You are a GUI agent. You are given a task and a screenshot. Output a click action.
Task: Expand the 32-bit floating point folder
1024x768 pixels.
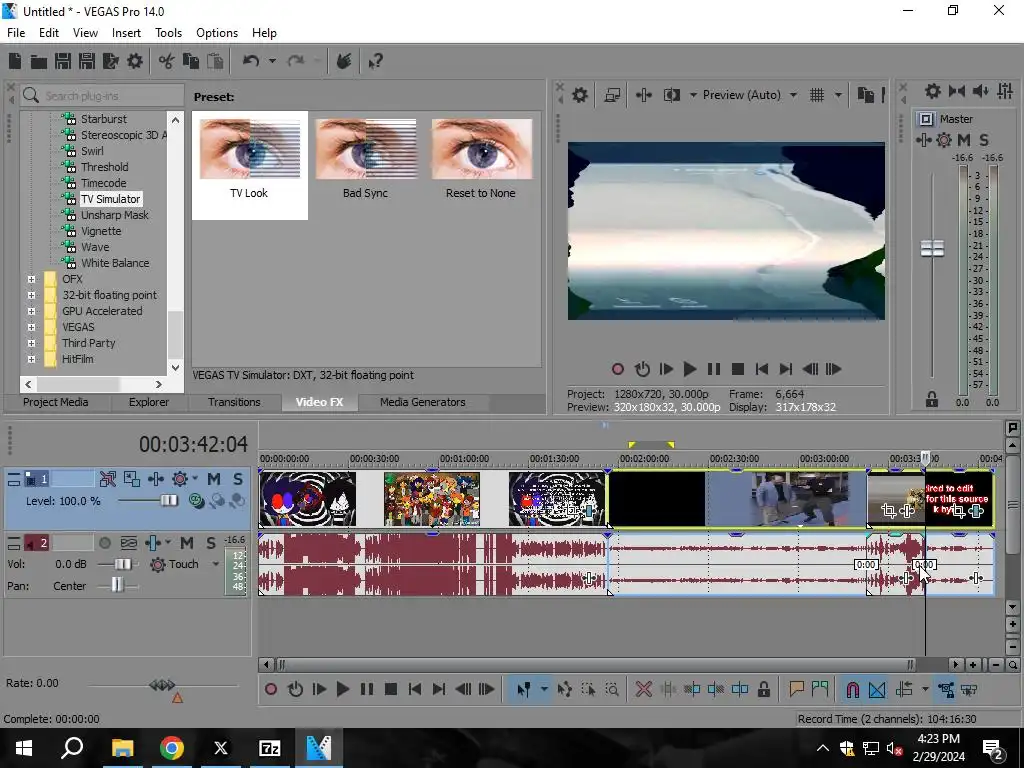pos(31,295)
